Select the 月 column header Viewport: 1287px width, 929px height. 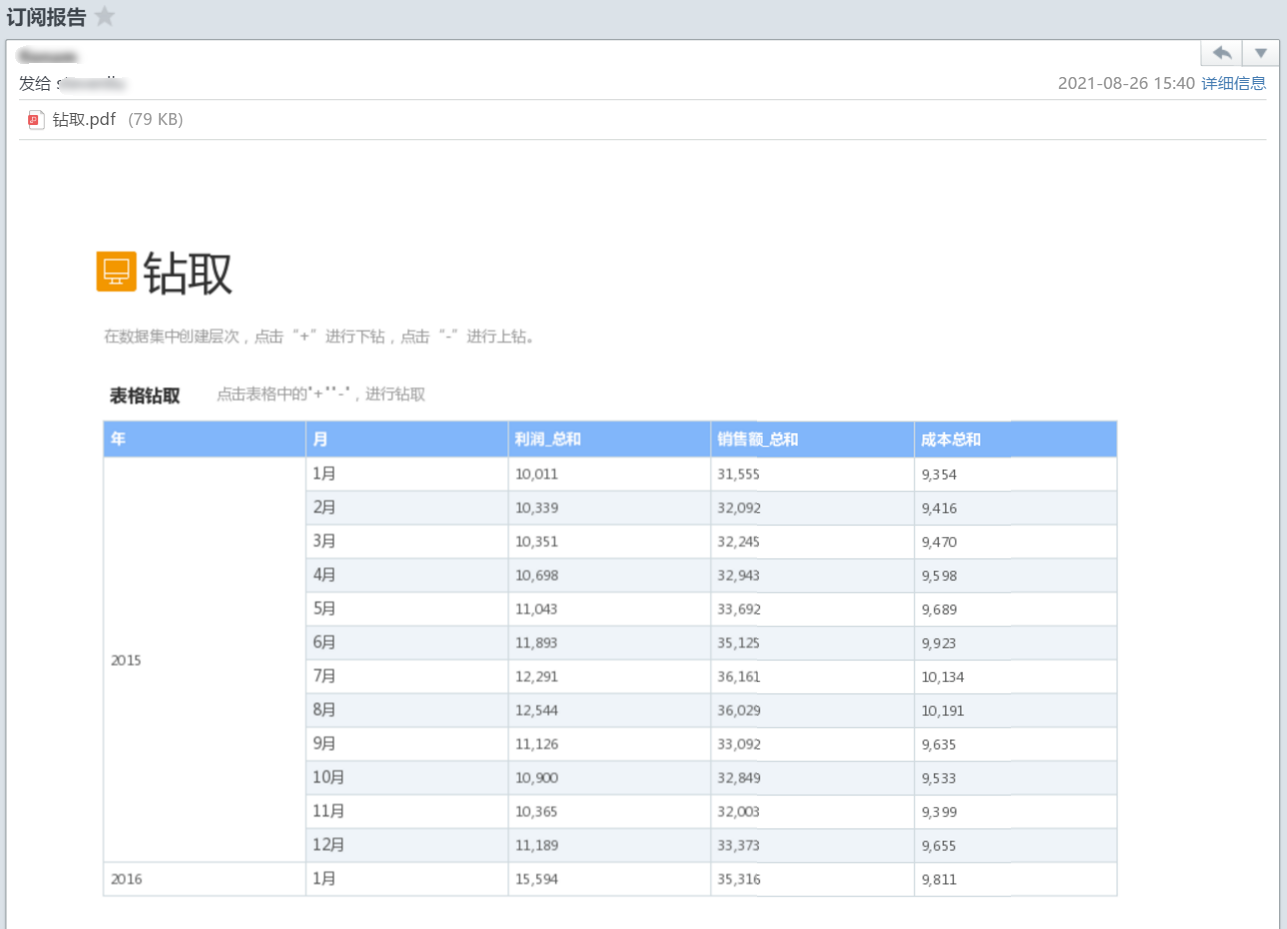pyautogui.click(x=320, y=439)
